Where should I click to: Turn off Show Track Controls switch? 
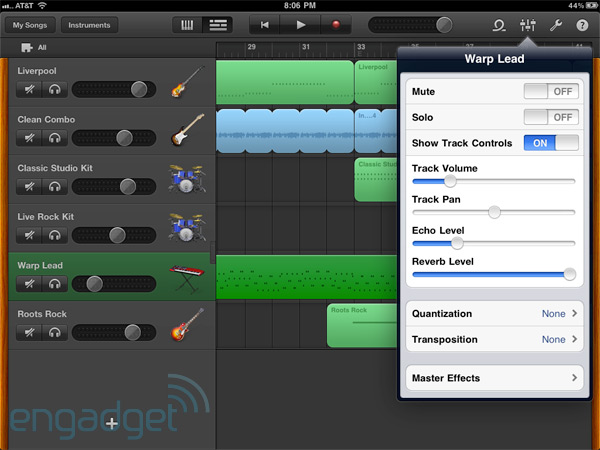(551, 143)
